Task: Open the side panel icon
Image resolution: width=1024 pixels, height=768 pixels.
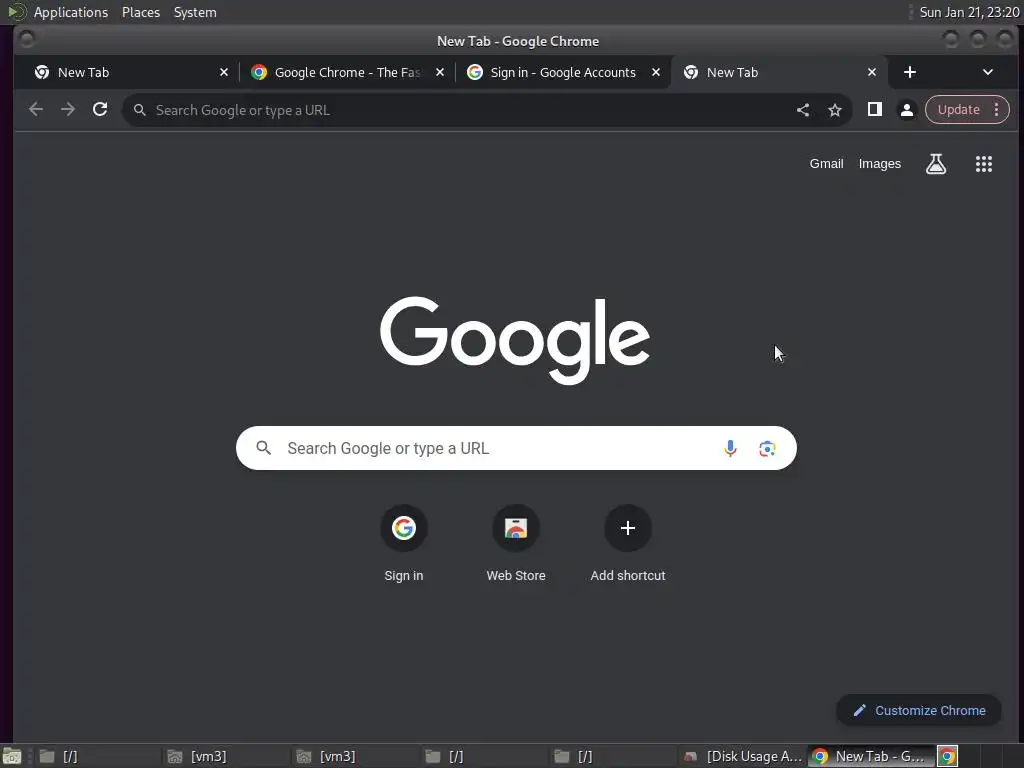Action: (874, 110)
